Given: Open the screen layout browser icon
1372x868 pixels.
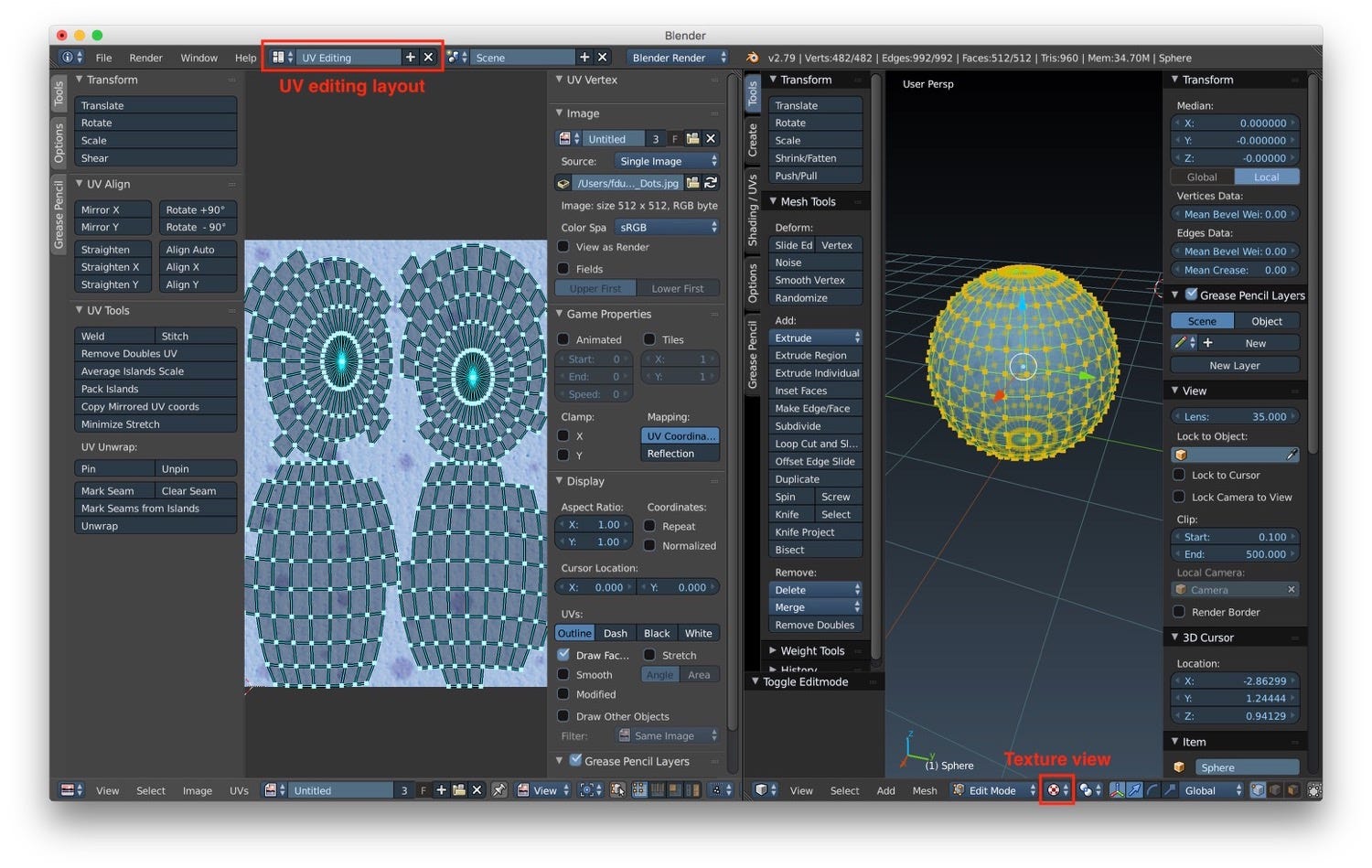Looking at the screenshot, I should coord(283,58).
